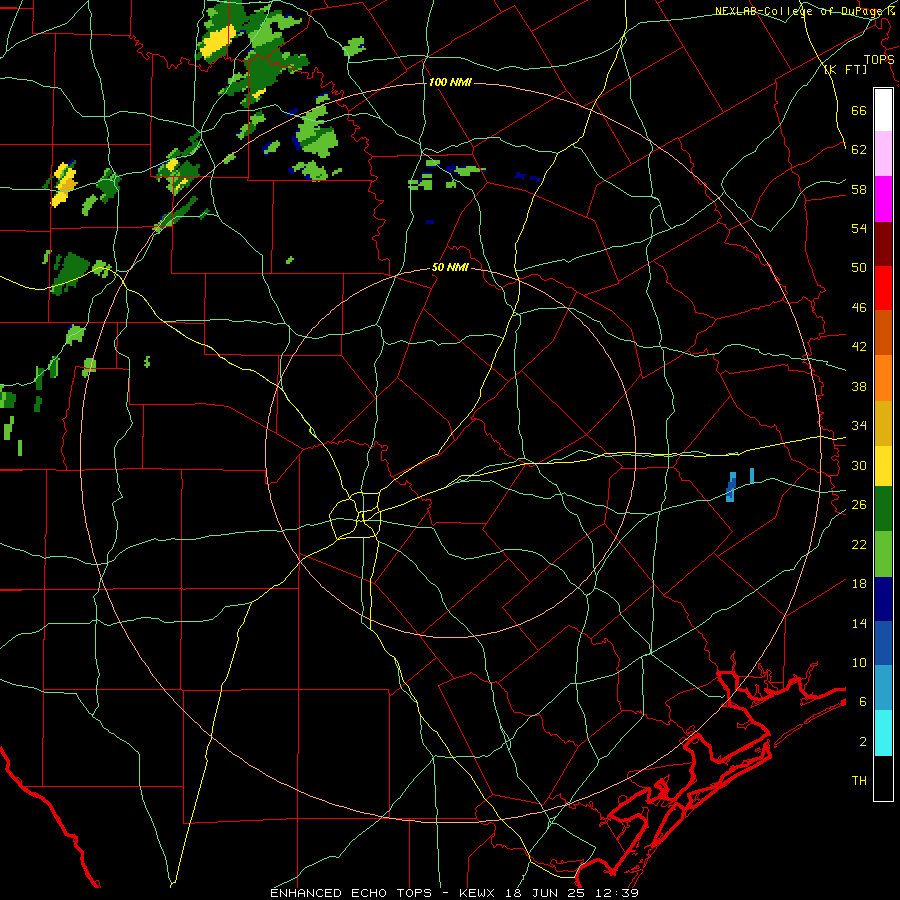Click the light blue echo east of radar
Viewport: 900px width, 900px height.
click(x=731, y=487)
